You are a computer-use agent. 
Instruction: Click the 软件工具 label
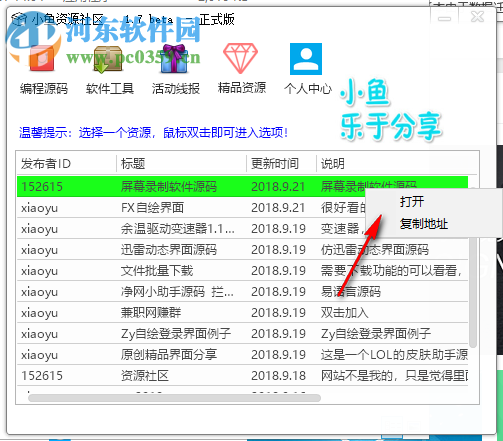pyautogui.click(x=110, y=88)
